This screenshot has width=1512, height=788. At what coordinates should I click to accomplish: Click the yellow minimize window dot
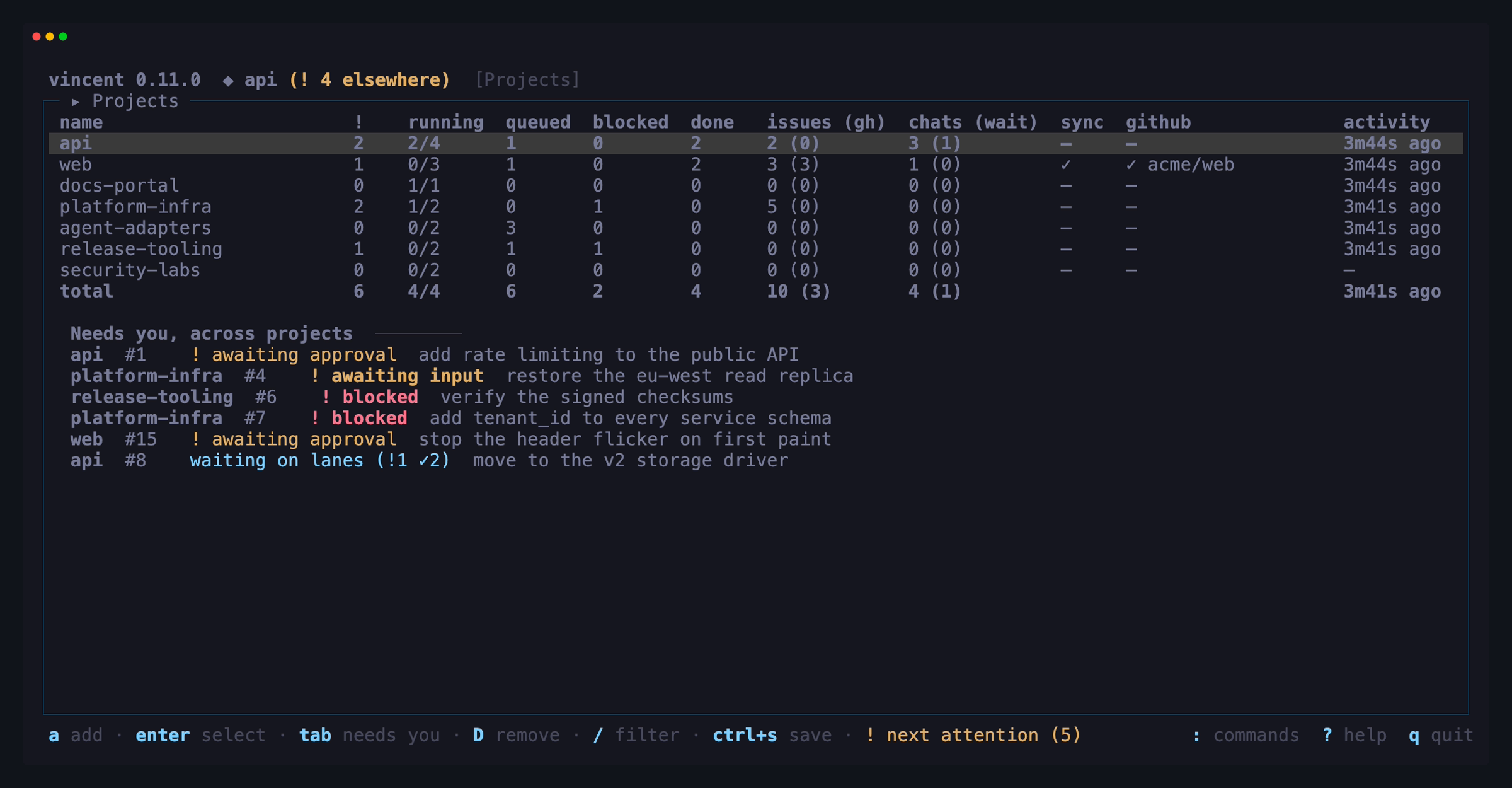[x=50, y=37]
